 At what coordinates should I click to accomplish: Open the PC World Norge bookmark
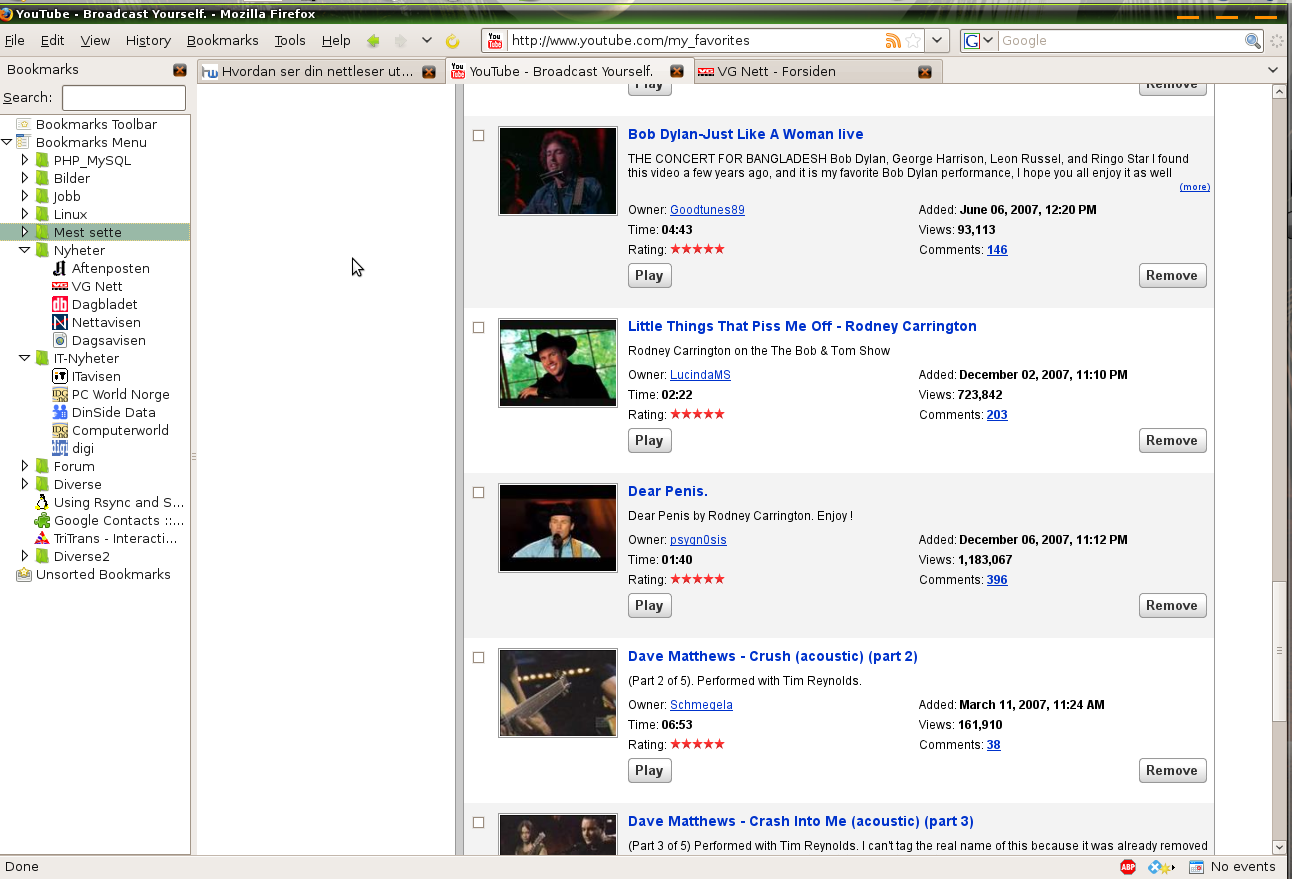pyautogui.click(x=111, y=394)
